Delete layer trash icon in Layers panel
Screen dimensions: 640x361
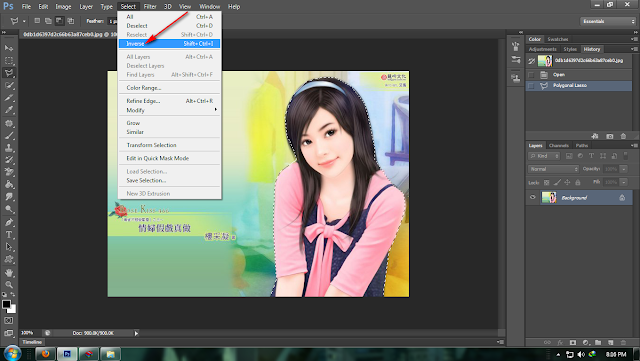[623, 342]
